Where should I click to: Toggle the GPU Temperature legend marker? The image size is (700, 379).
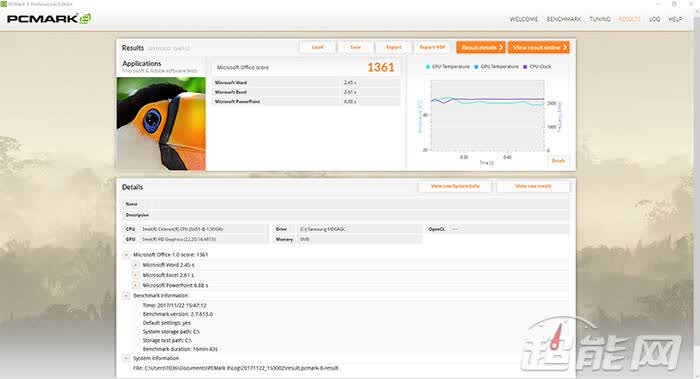coord(476,67)
